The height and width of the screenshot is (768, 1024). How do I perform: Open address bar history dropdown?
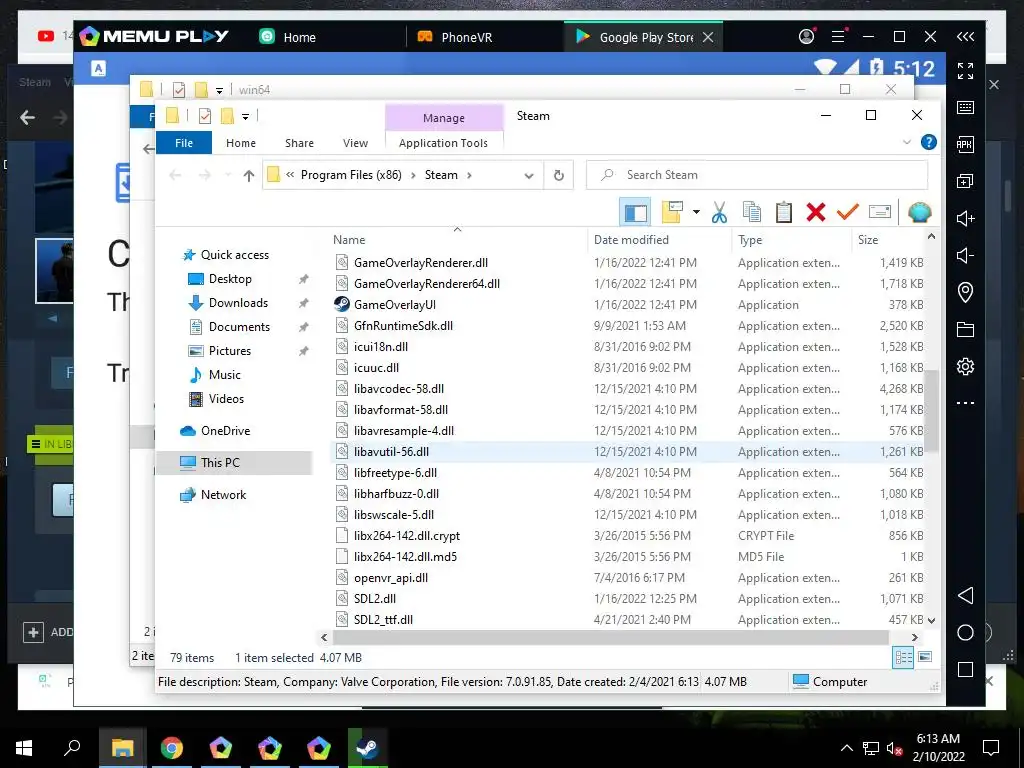click(x=529, y=175)
